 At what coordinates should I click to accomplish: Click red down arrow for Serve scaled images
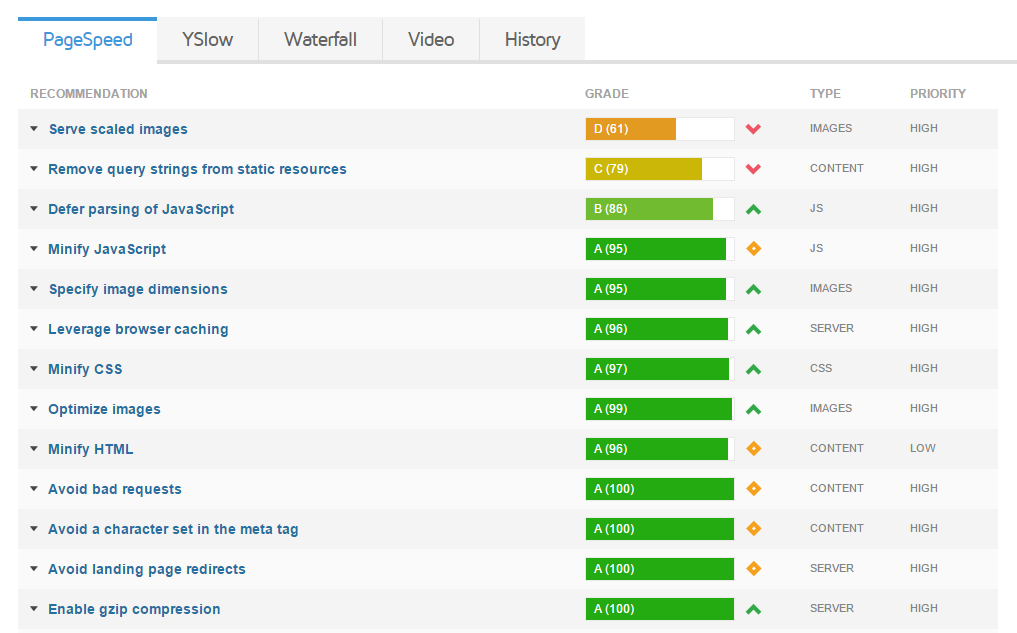[753, 129]
